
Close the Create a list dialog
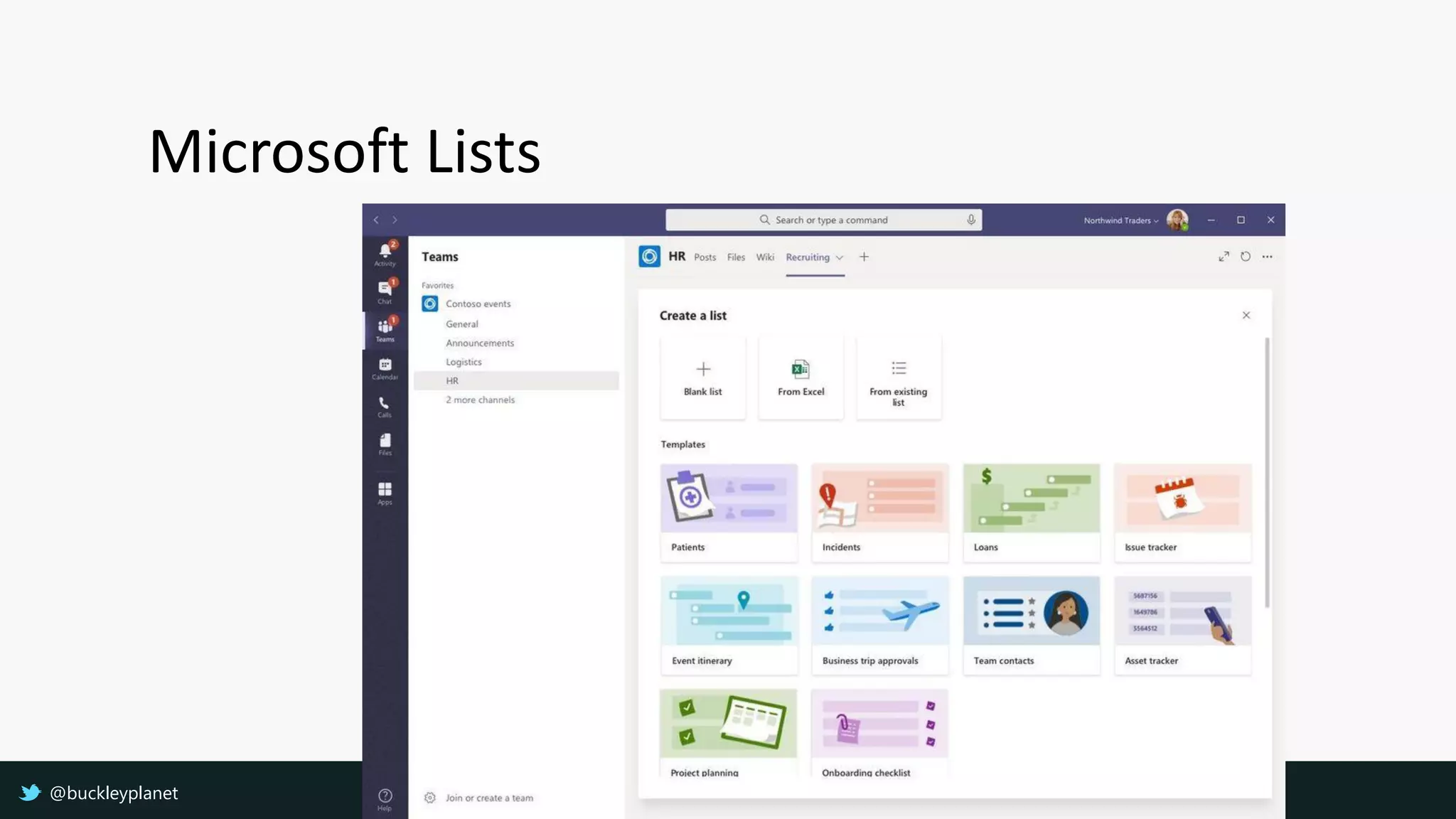point(1246,315)
